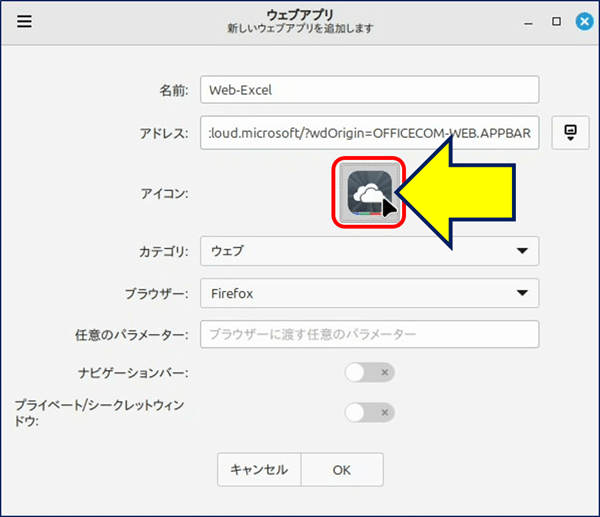The height and width of the screenshot is (517, 600).
Task: Click the 任意のパラメーター: label text
Action: [x=132, y=335]
